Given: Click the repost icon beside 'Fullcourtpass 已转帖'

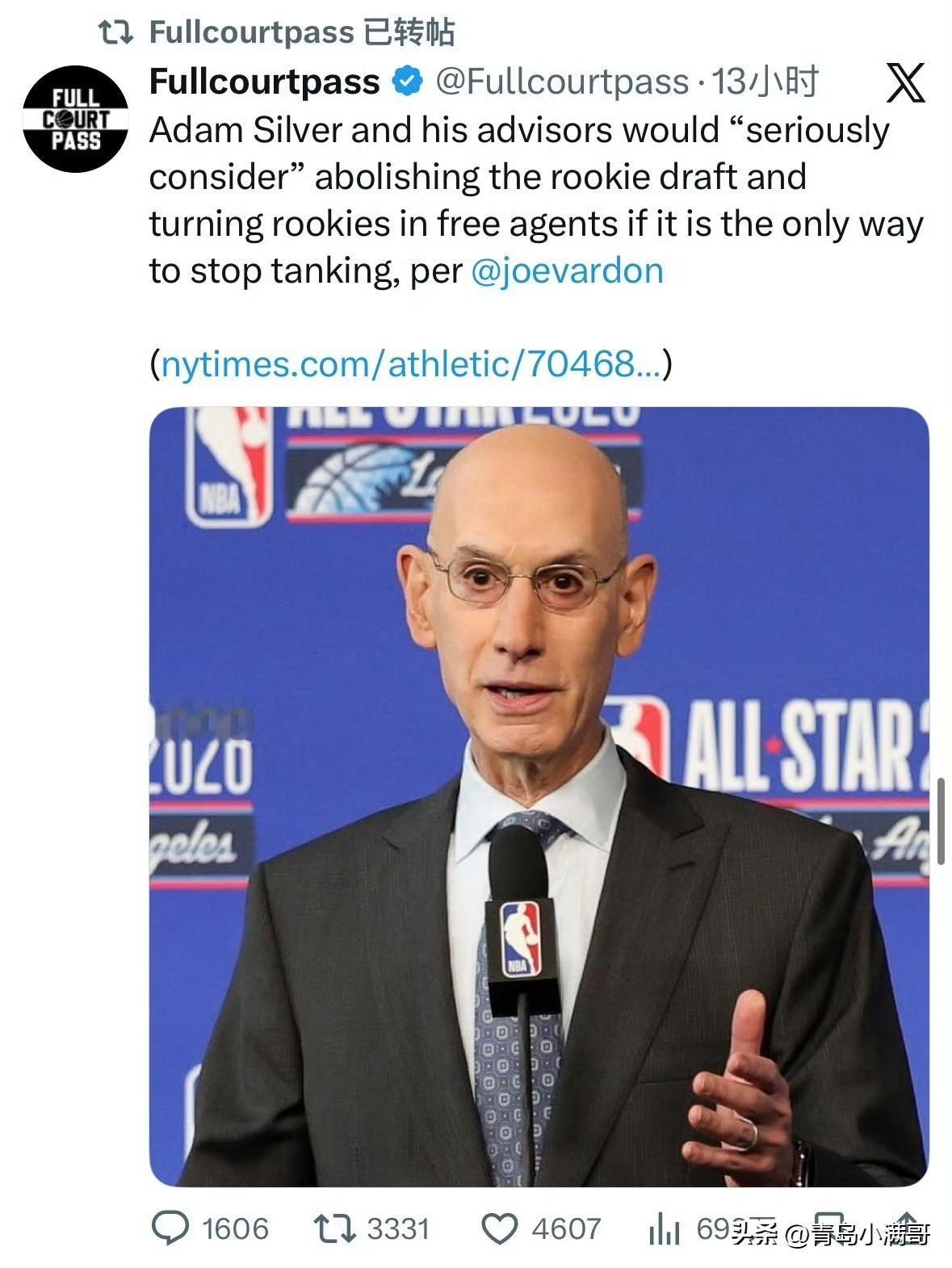Looking at the screenshot, I should click(x=115, y=32).
